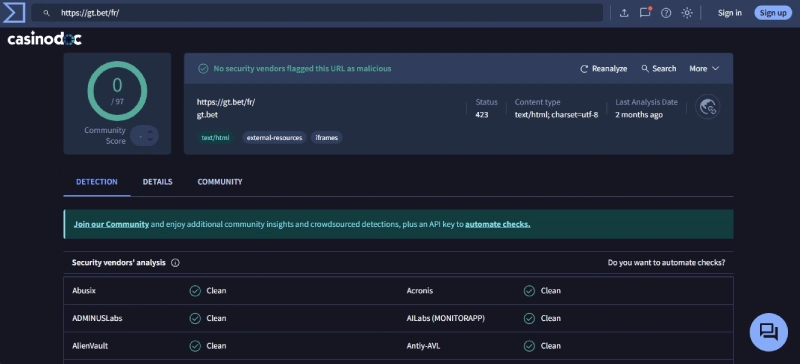Screen dimensions: 800x364
Task: Toggle the light/dark theme sun icon
Action: click(687, 13)
